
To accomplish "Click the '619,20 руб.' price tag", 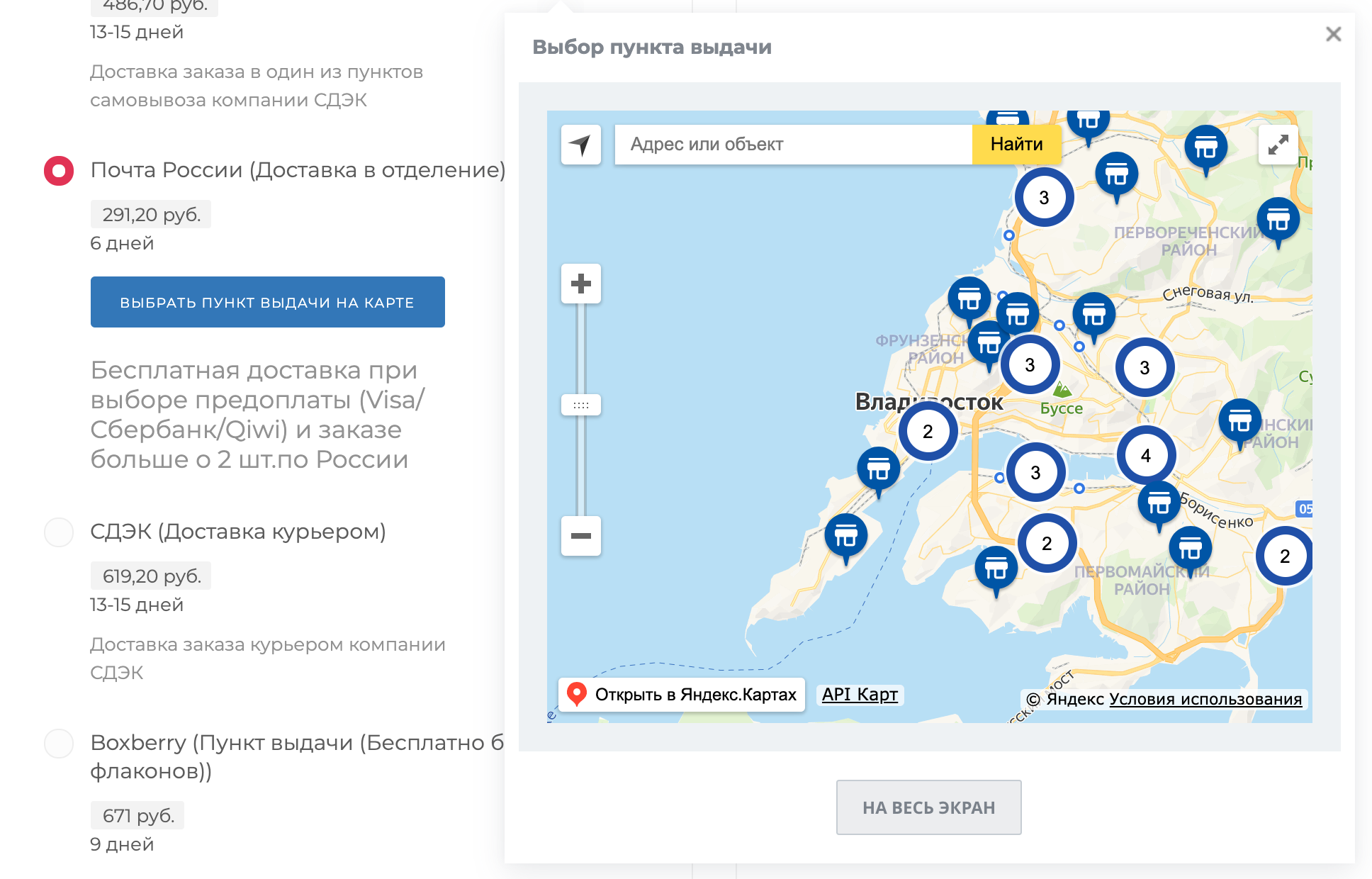I will [x=151, y=576].
